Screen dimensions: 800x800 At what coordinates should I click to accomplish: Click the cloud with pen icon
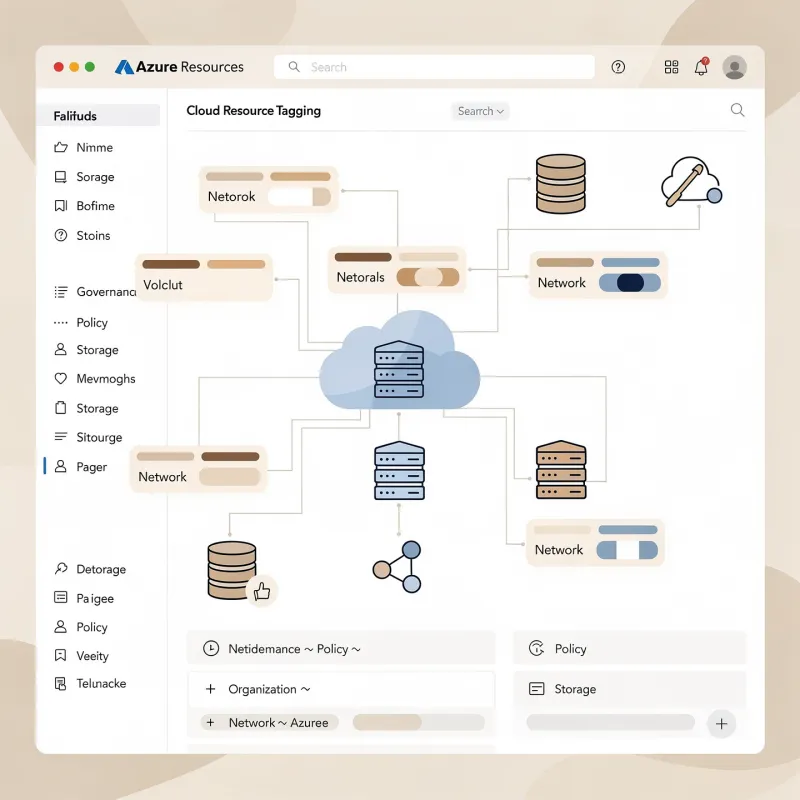[690, 182]
